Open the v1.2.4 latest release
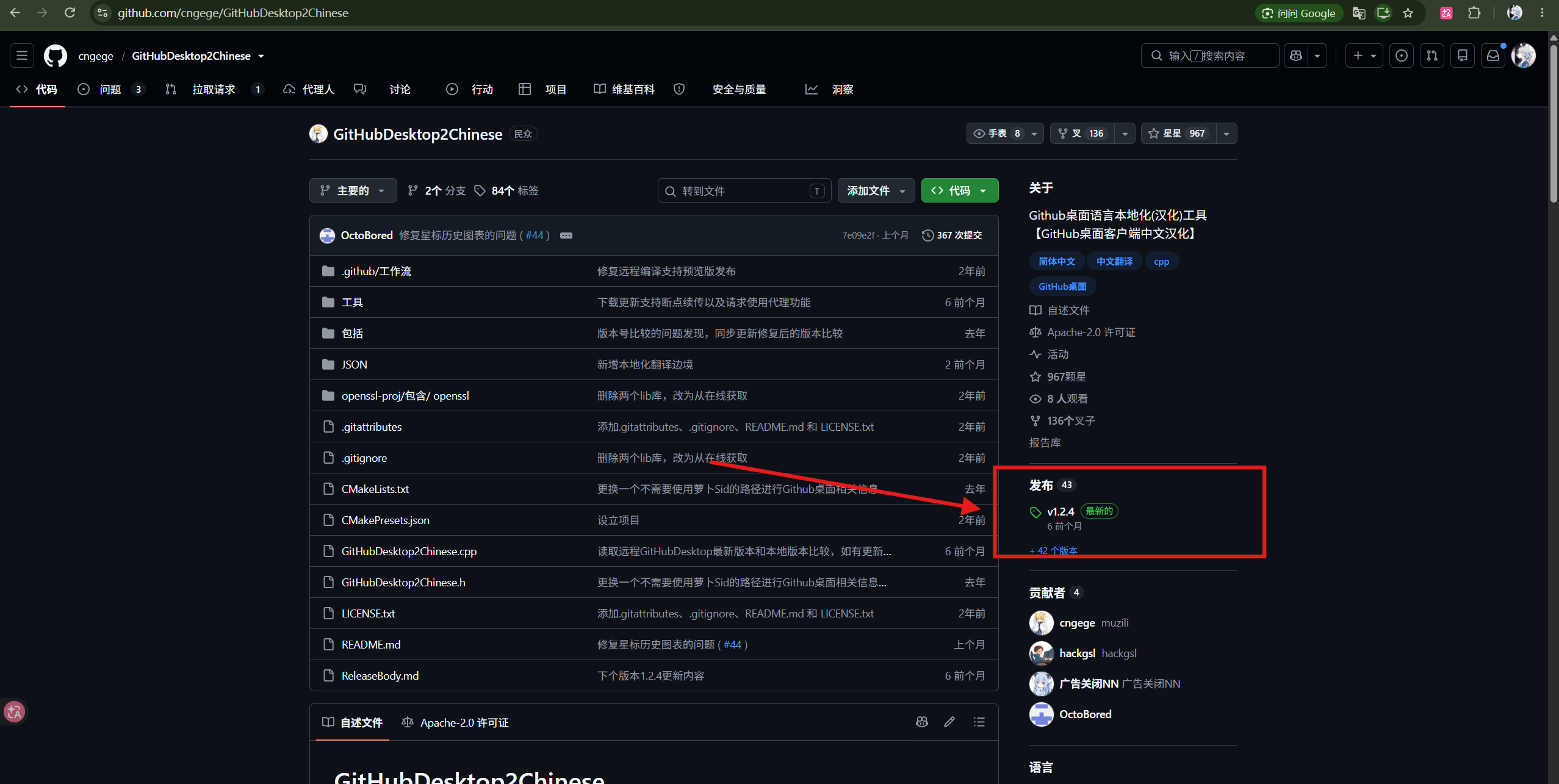Image resolution: width=1559 pixels, height=784 pixels. [1060, 512]
